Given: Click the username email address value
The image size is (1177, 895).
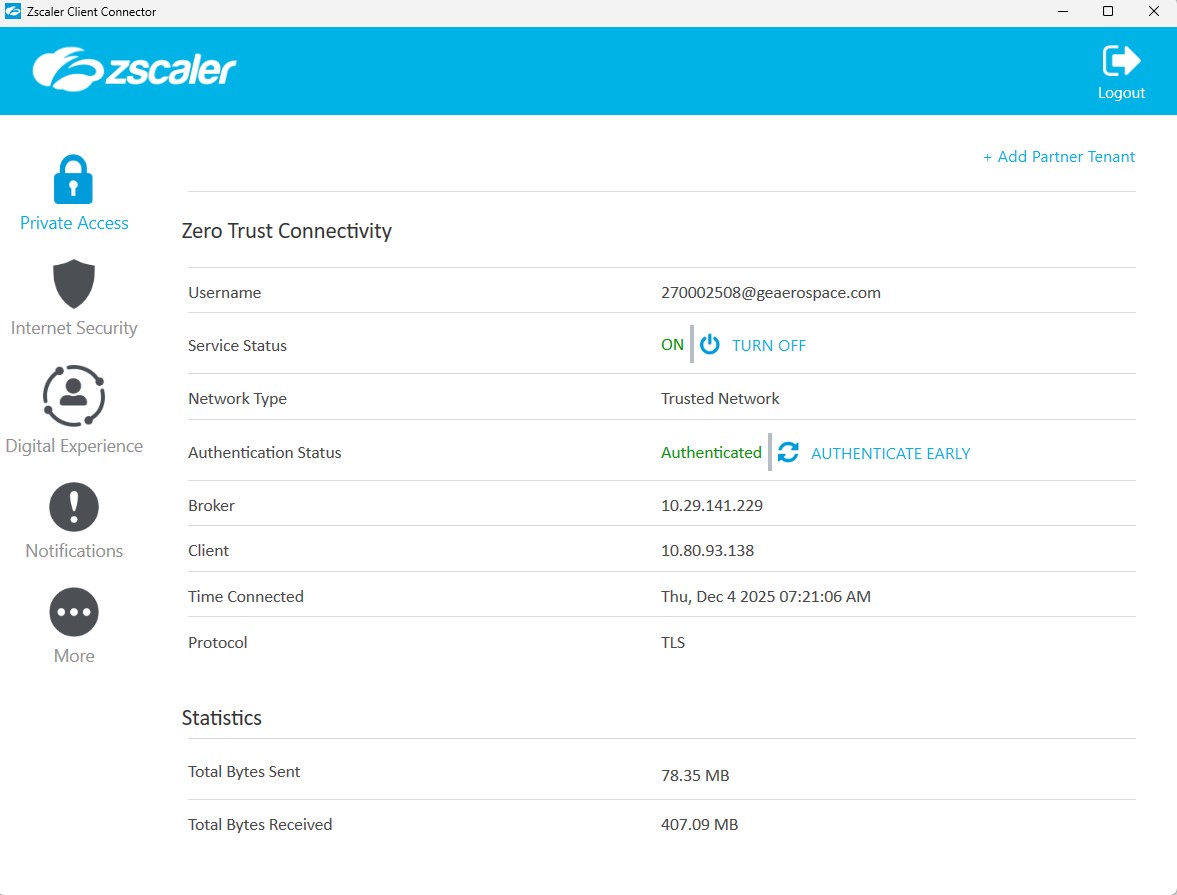Looking at the screenshot, I should point(770,293).
